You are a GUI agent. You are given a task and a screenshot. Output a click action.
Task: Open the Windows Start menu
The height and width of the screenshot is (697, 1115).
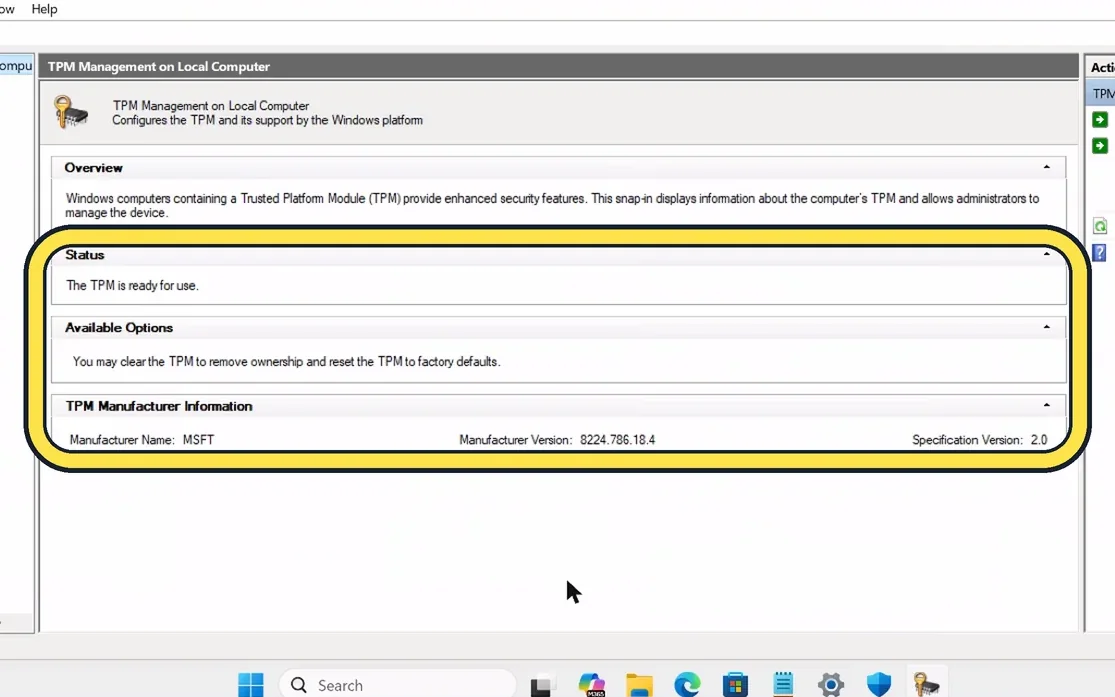pyautogui.click(x=250, y=685)
